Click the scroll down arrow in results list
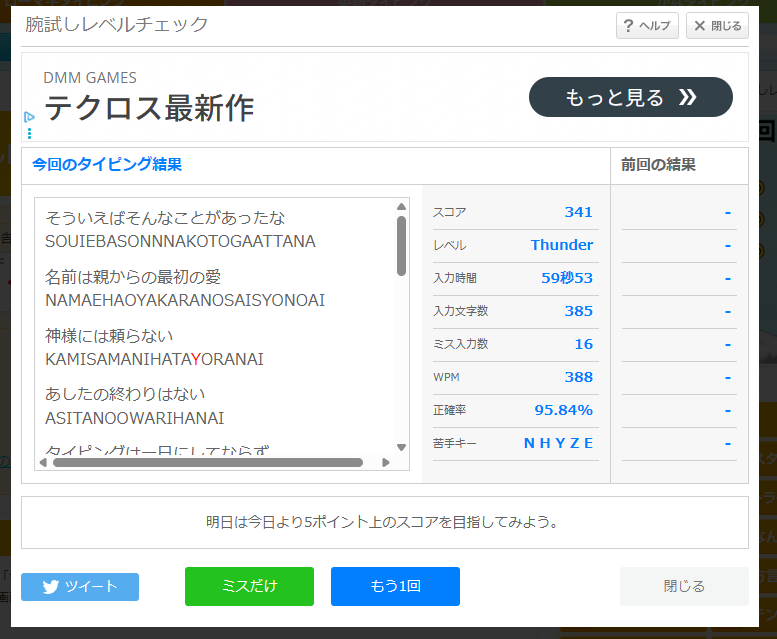Screen dimensions: 777x639 [x=401, y=447]
